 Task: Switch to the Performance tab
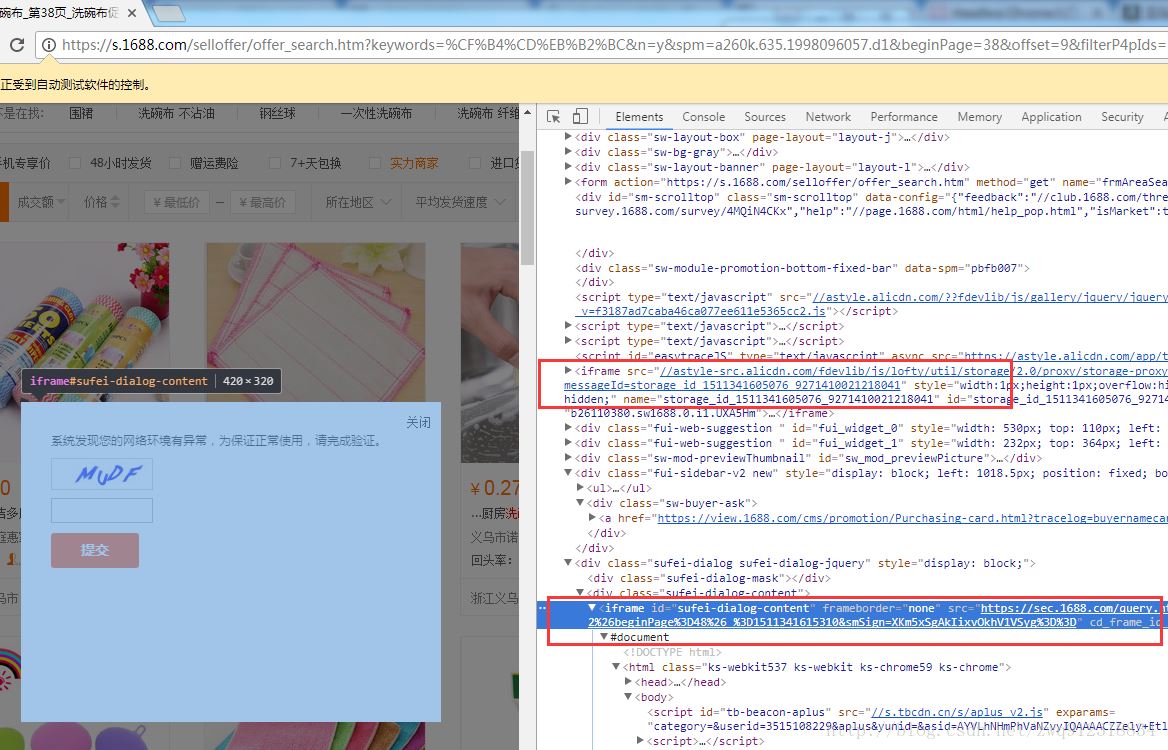pos(904,117)
